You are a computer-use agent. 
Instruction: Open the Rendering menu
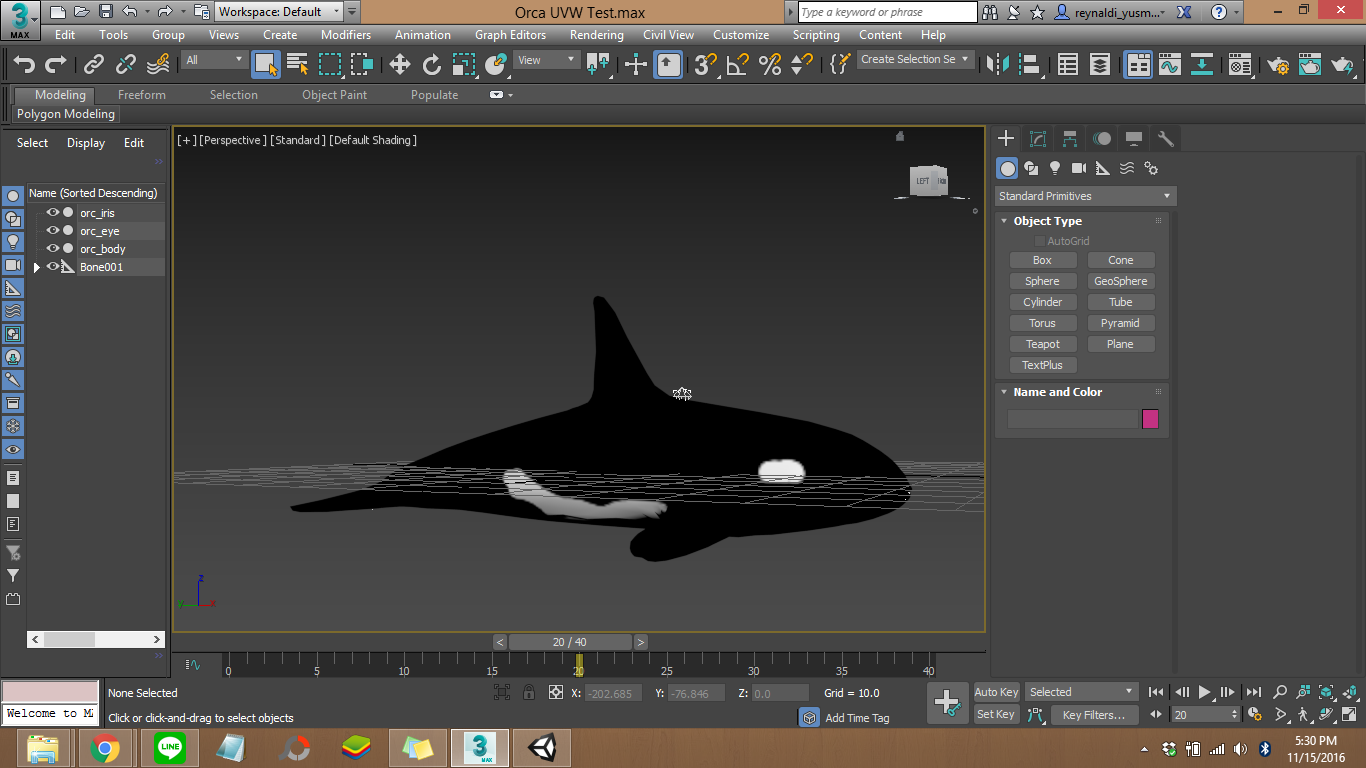(x=596, y=34)
